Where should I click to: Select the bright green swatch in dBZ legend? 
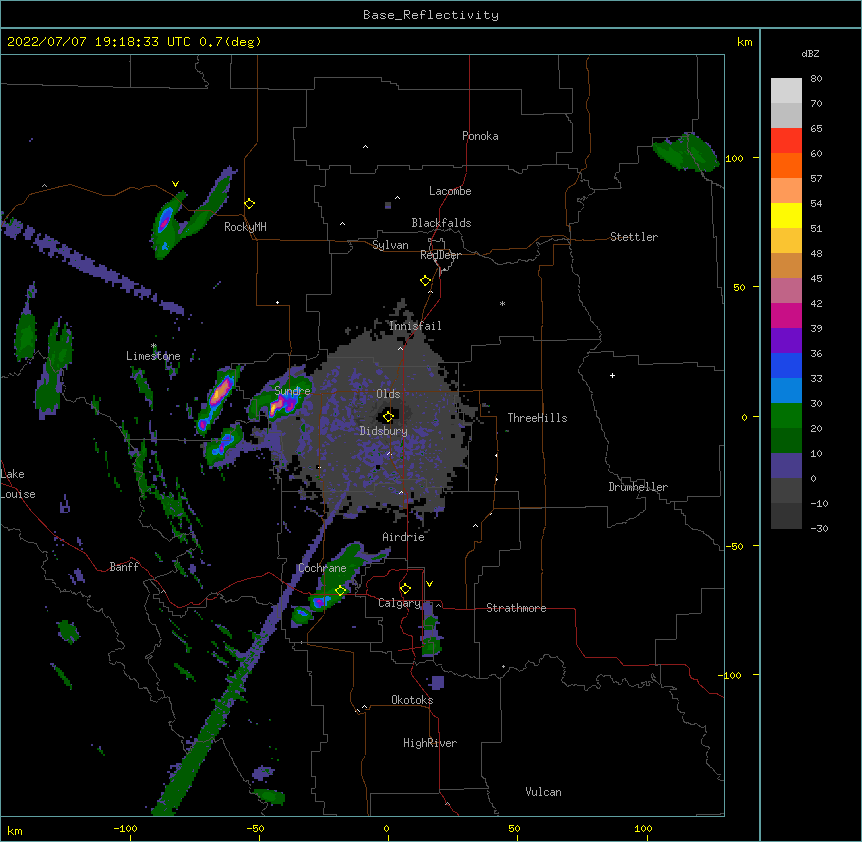(786, 416)
